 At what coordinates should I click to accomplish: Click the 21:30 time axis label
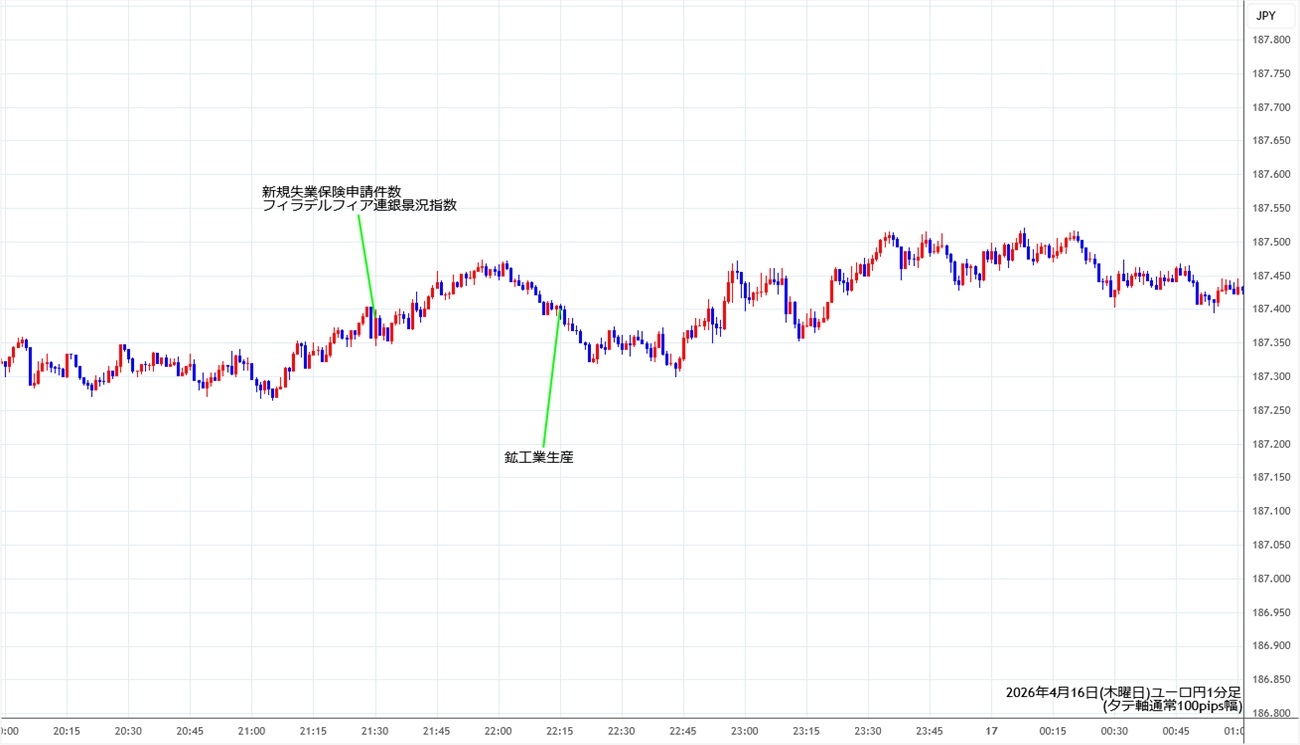click(375, 731)
